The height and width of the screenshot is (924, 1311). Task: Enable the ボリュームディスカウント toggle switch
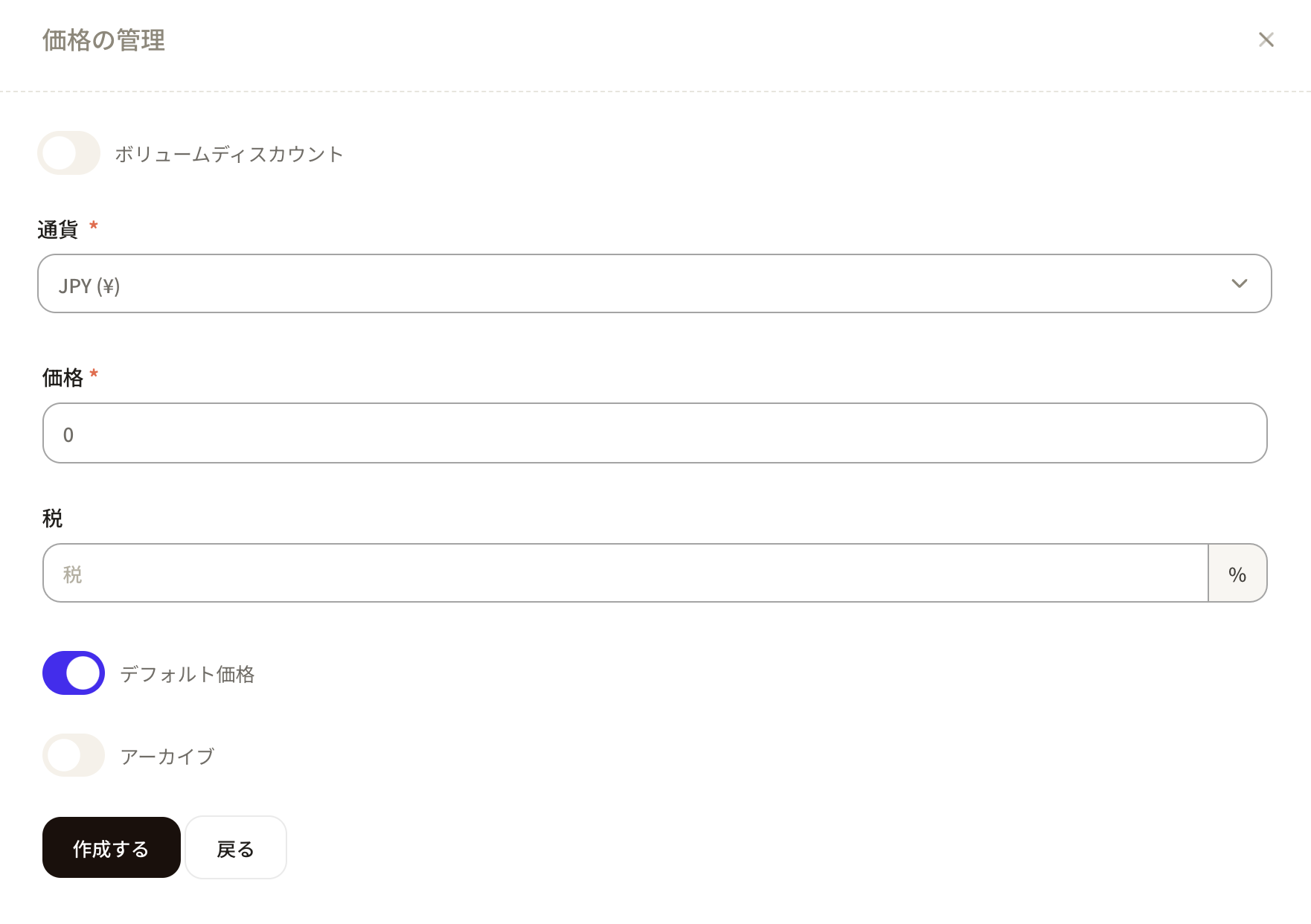pos(69,153)
